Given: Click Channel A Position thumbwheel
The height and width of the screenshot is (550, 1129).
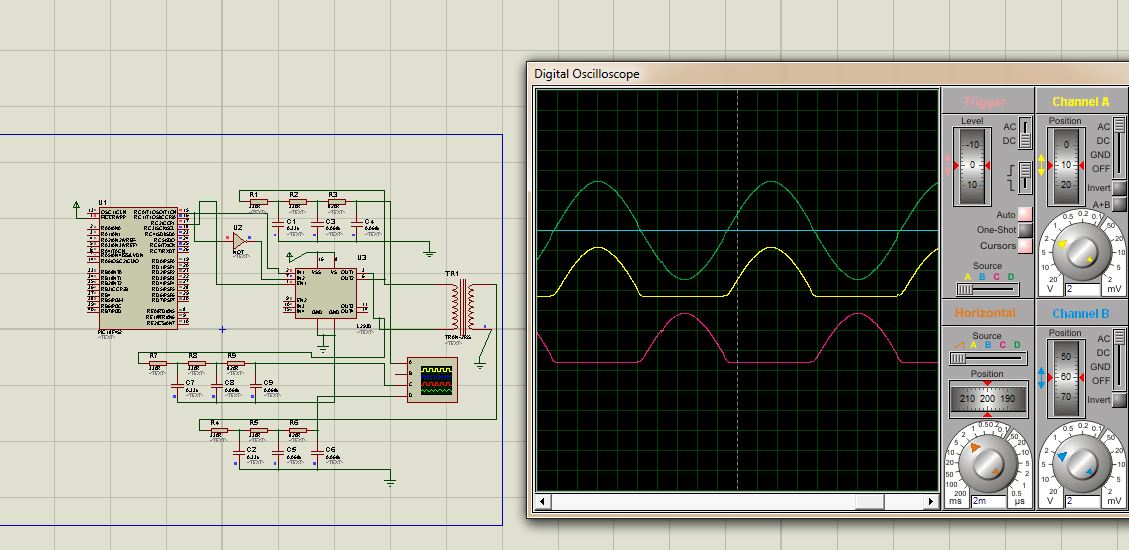Looking at the screenshot, I should (x=1065, y=166).
